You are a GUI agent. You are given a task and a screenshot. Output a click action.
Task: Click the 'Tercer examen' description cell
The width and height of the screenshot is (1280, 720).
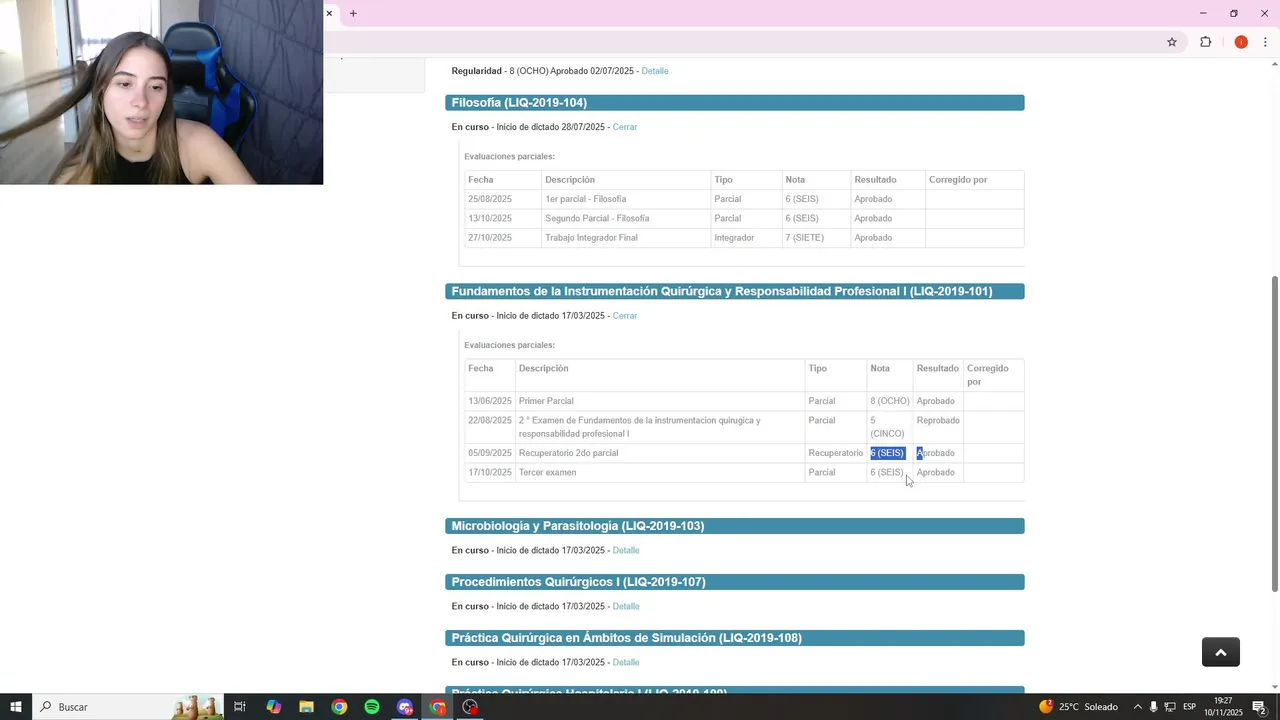pyautogui.click(x=660, y=473)
